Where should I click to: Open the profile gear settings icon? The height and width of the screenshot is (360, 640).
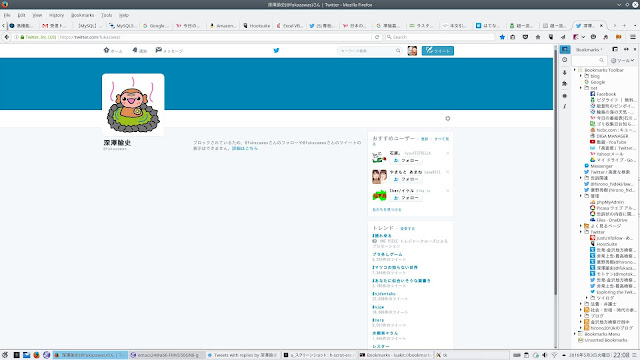point(448,118)
